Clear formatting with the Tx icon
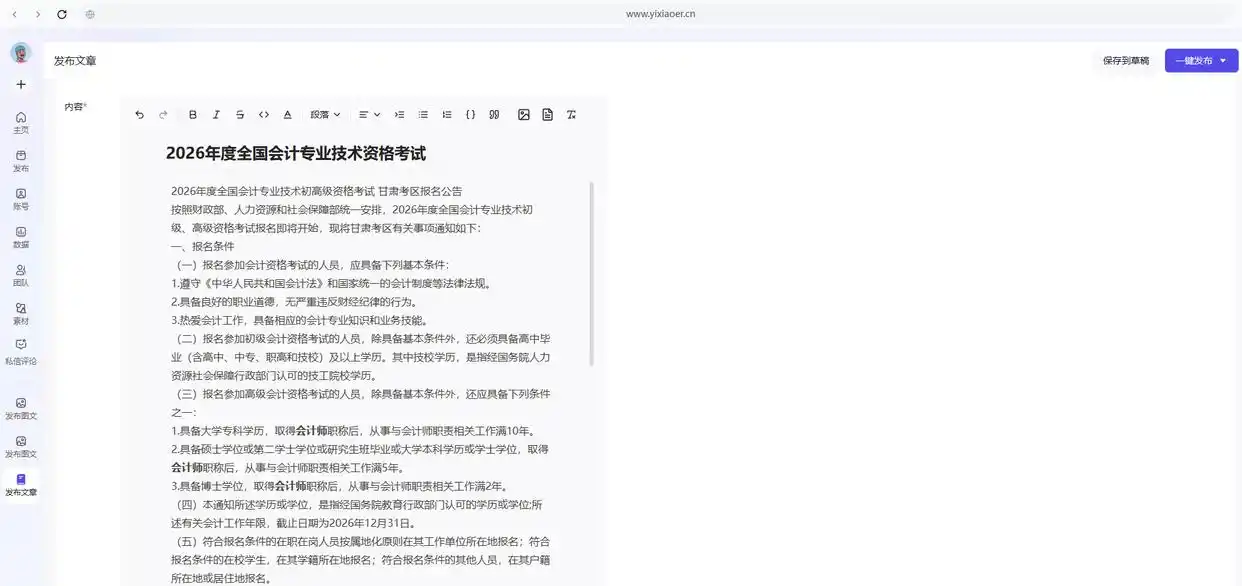1242x586 pixels. click(571, 115)
